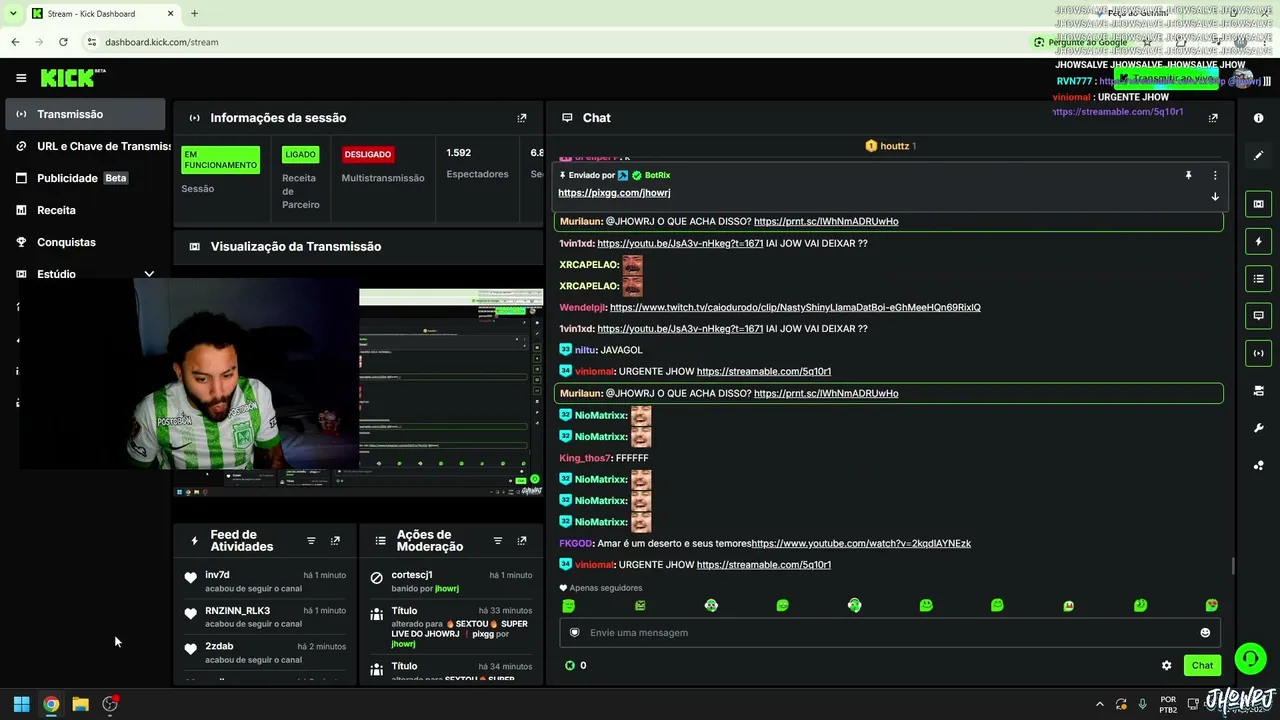Click the list icon in the right sidebar
This screenshot has height=720, width=1280.
coord(1258,278)
